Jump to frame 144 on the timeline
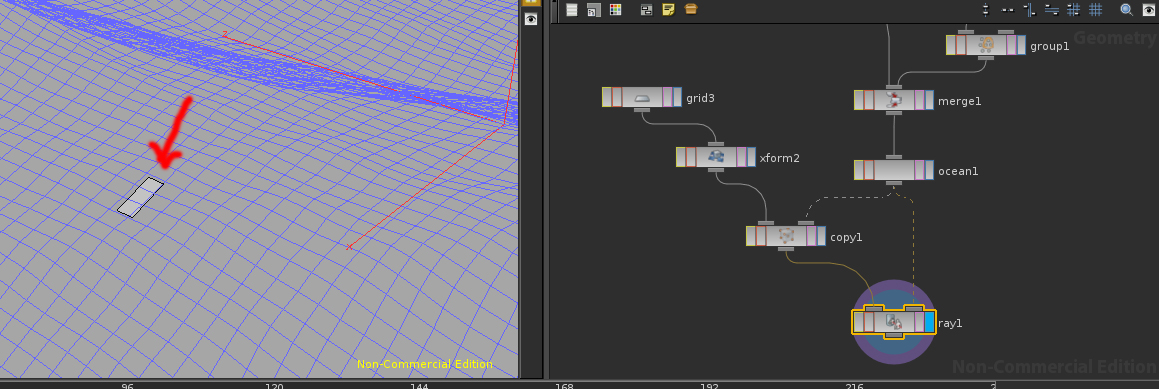The height and width of the screenshot is (389, 1159). pos(420,386)
